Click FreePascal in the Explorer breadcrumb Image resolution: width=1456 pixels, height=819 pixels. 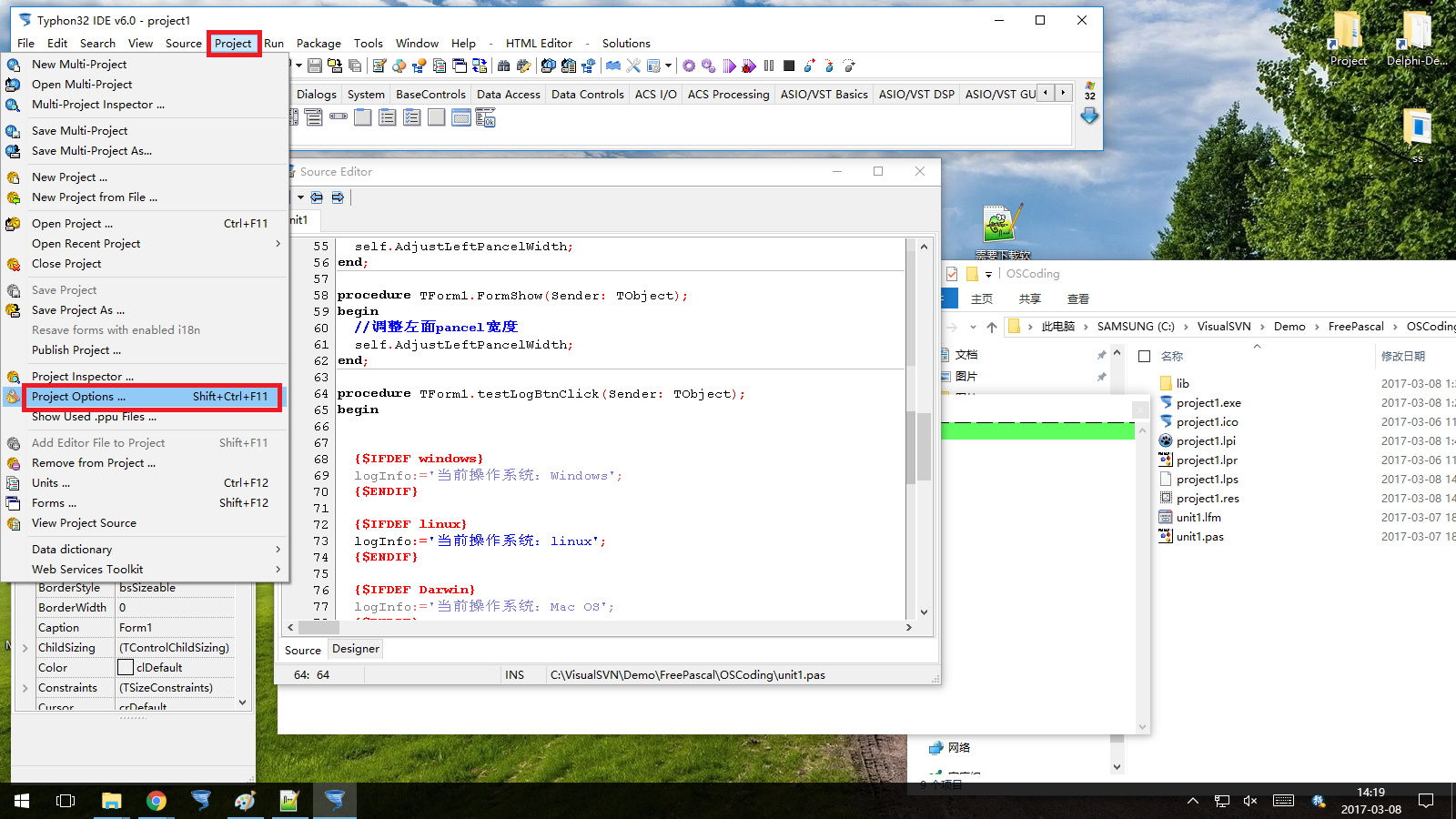pyautogui.click(x=1356, y=326)
